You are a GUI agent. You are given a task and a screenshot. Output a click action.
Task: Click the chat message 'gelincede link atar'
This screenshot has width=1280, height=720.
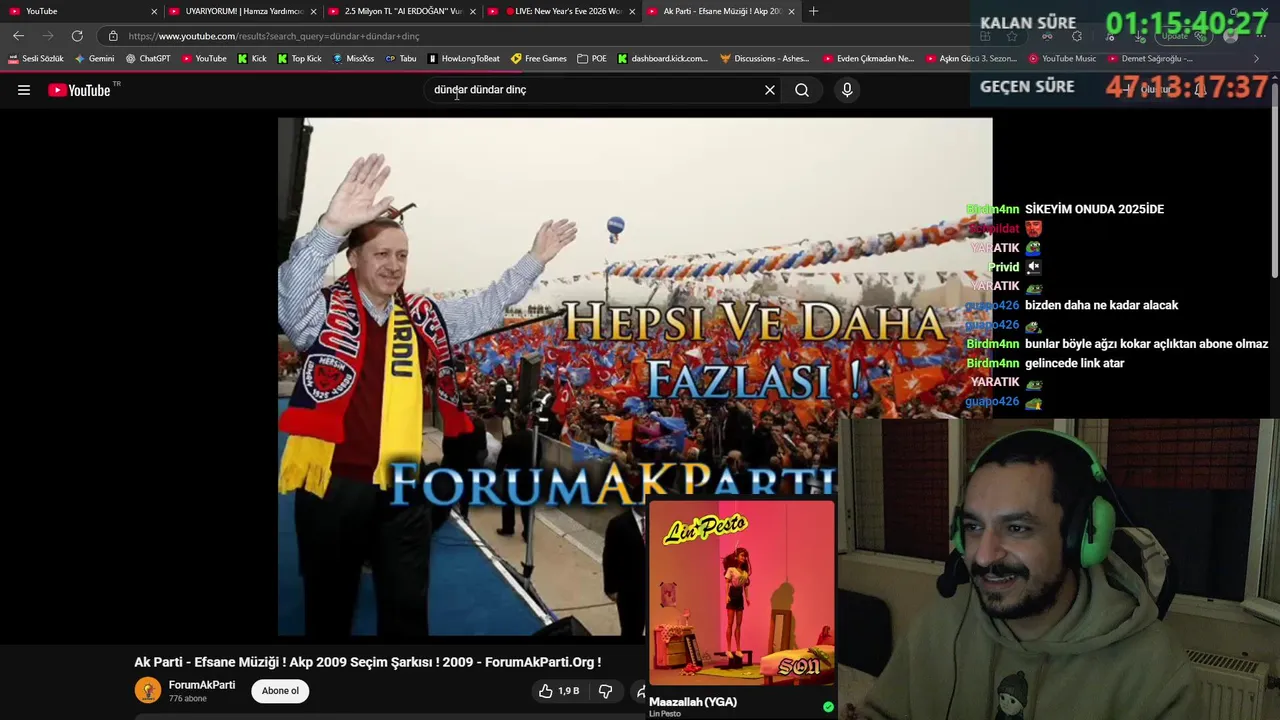(x=1074, y=363)
